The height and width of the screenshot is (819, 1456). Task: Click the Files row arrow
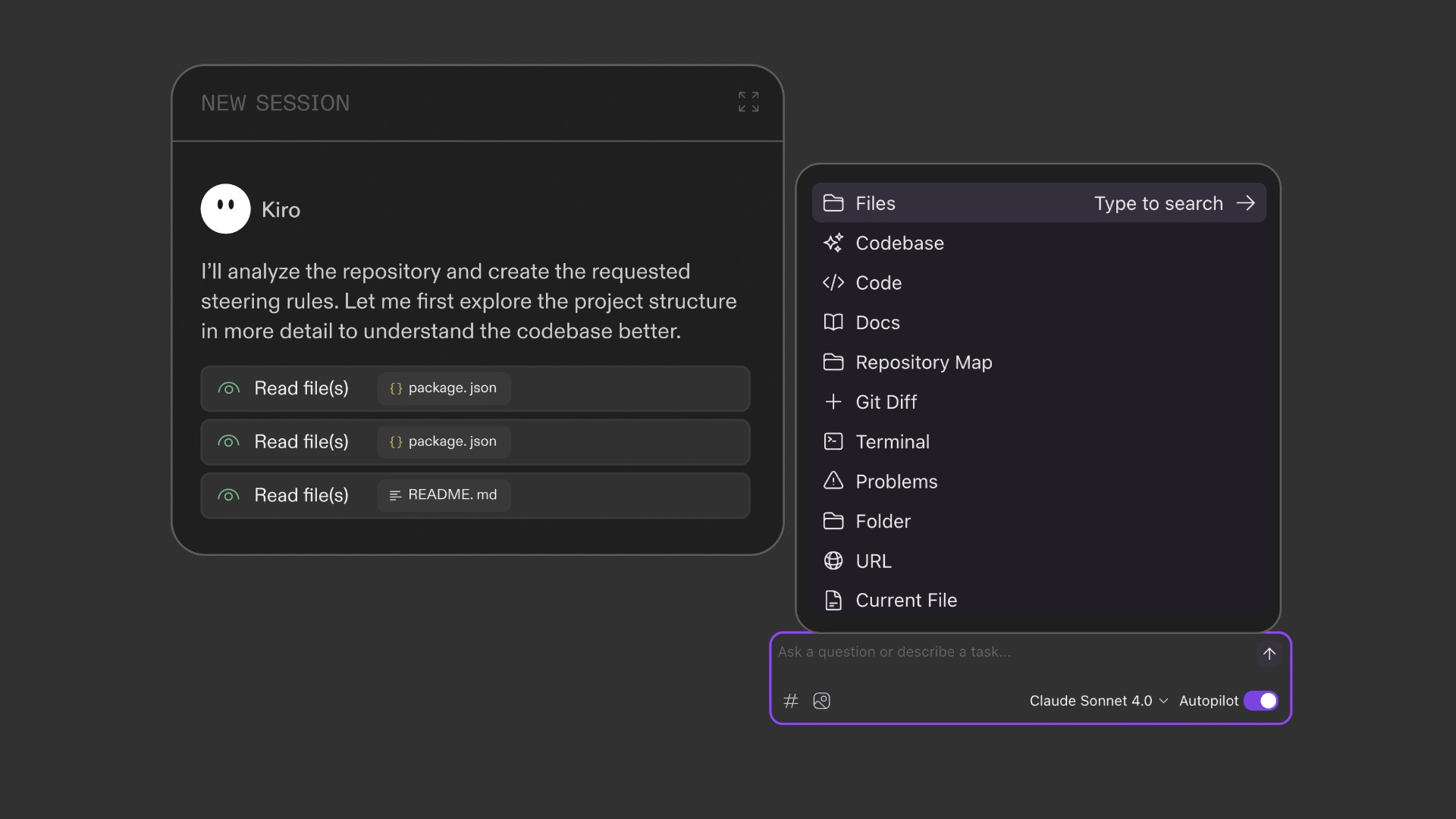(x=1245, y=202)
